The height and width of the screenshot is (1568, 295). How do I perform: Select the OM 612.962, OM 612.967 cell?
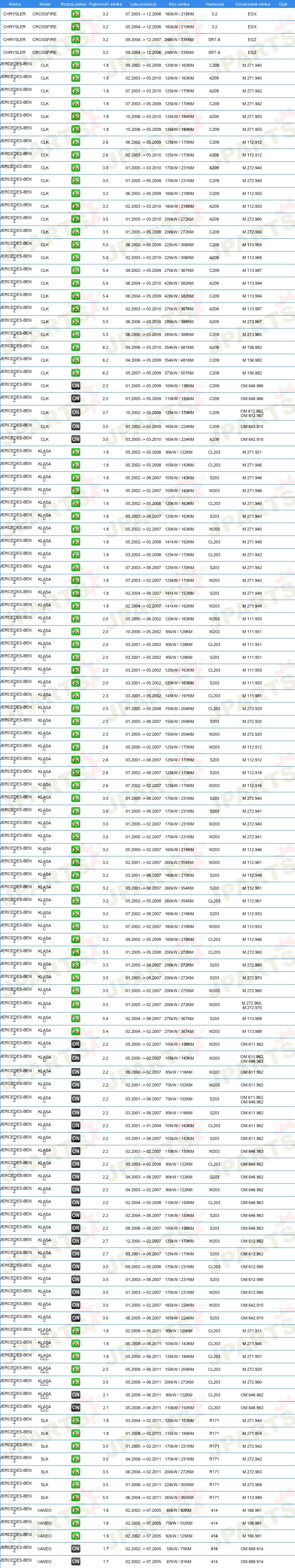(252, 413)
